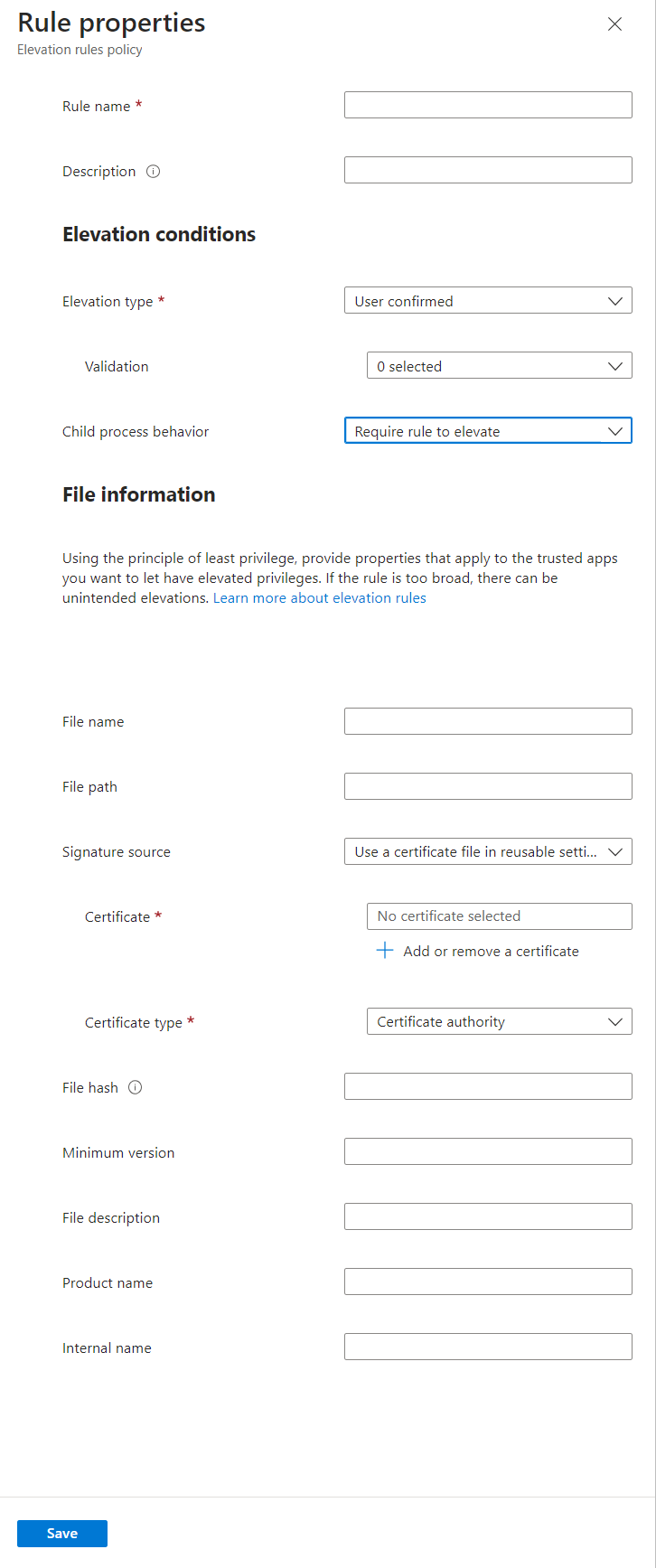Open the Signature source dropdown
This screenshot has width=656, height=1568.
(x=488, y=851)
